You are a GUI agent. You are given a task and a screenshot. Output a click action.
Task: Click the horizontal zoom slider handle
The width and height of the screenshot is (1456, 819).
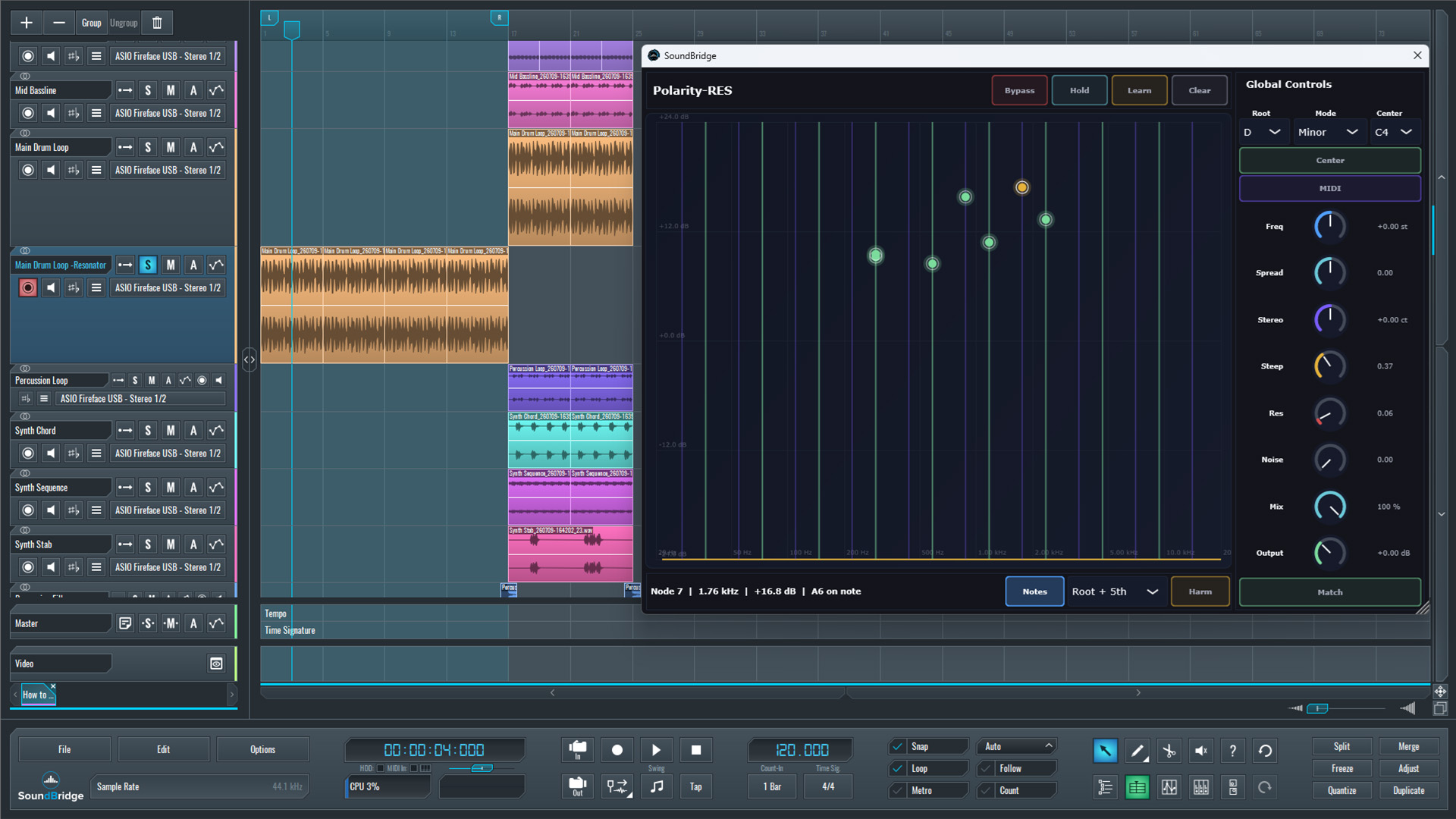pos(1318,708)
